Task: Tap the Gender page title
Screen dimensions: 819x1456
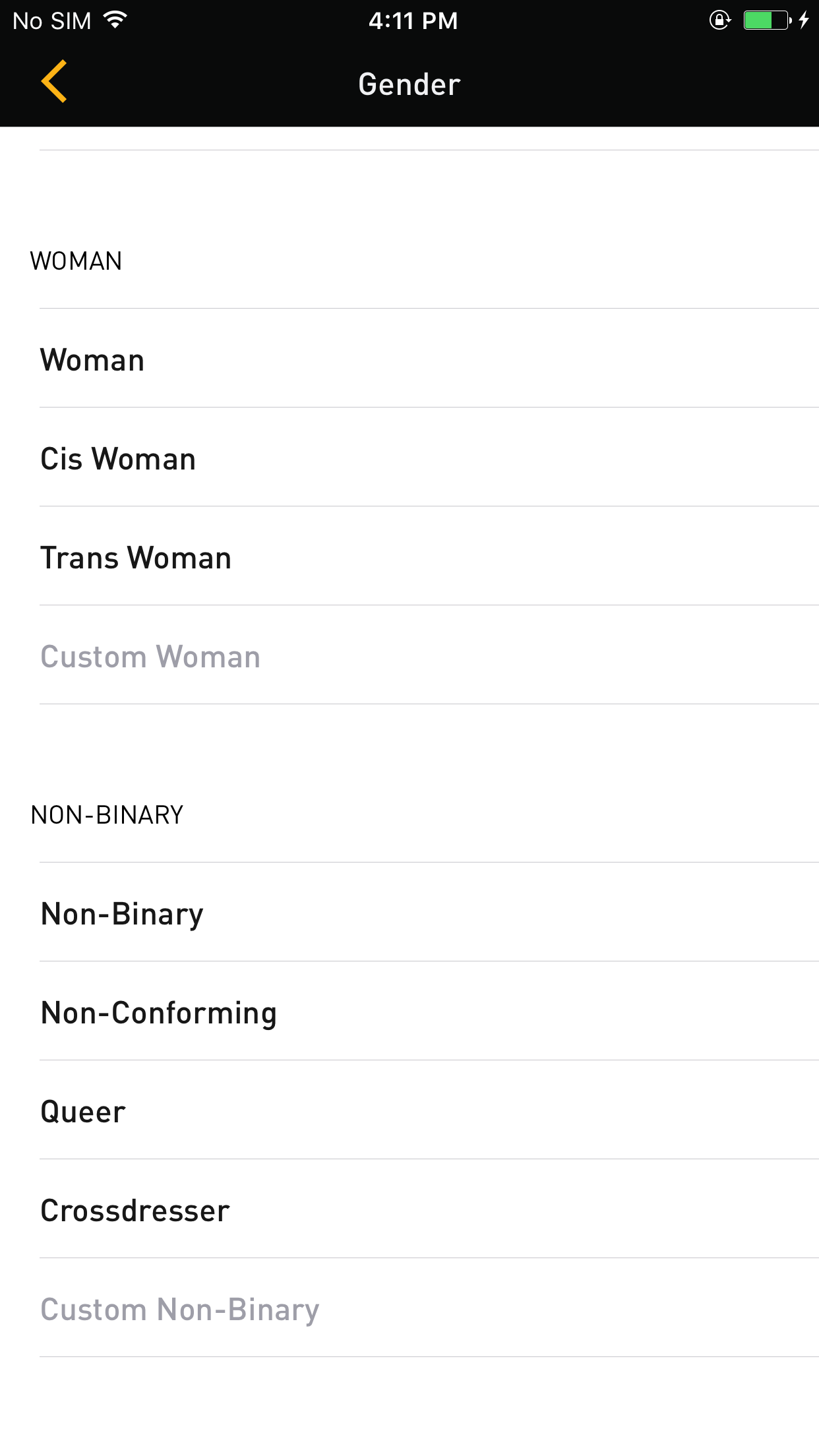Action: point(409,84)
